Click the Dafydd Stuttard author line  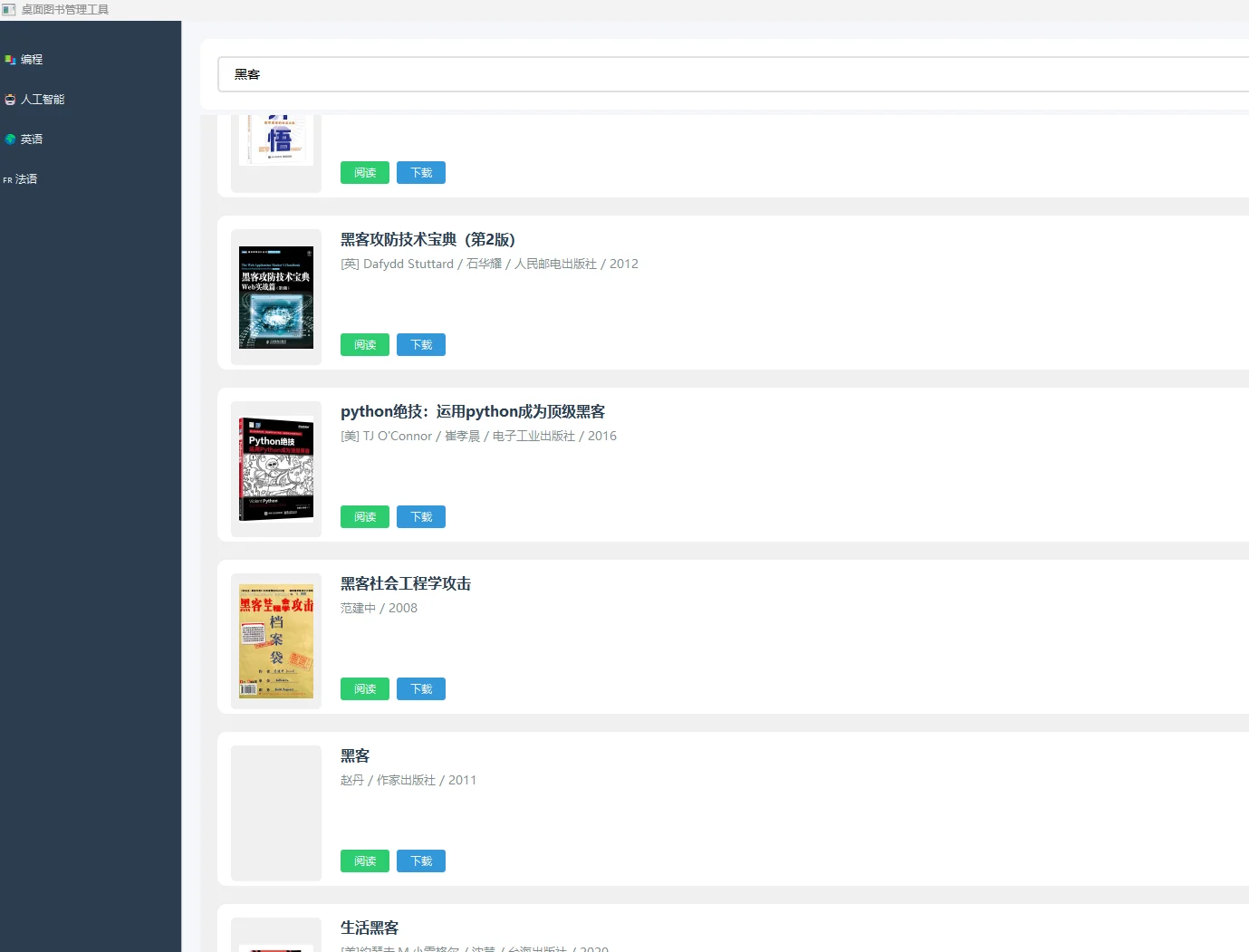coord(489,264)
